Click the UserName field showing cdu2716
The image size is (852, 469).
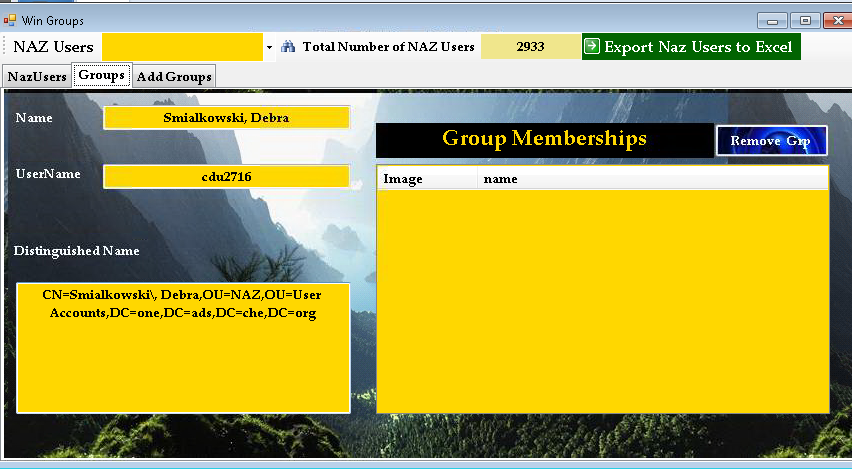tap(226, 177)
